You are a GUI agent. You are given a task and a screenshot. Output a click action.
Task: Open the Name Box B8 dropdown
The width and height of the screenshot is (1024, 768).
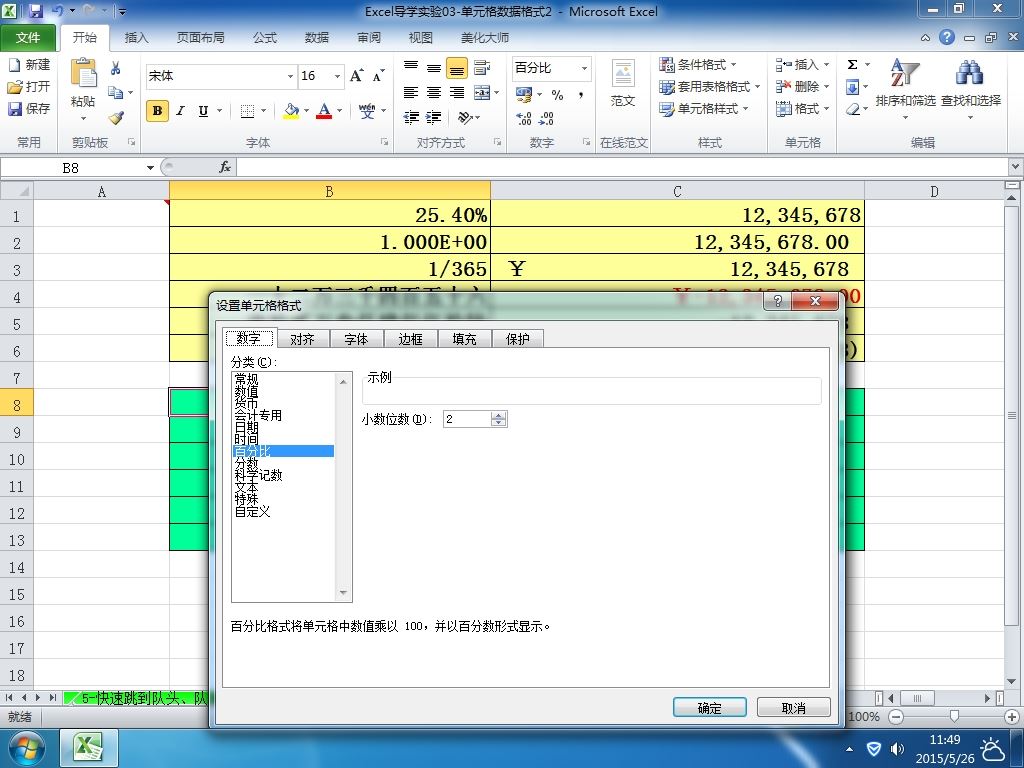click(x=150, y=168)
